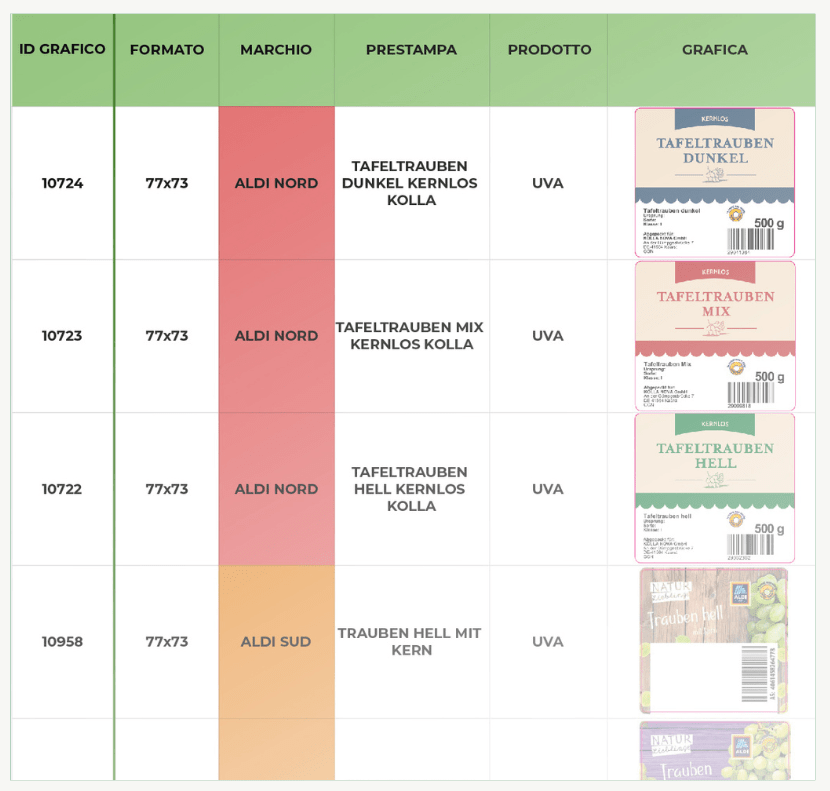Click the 77x73 format in row 10723
The width and height of the screenshot is (830, 791).
[167, 336]
